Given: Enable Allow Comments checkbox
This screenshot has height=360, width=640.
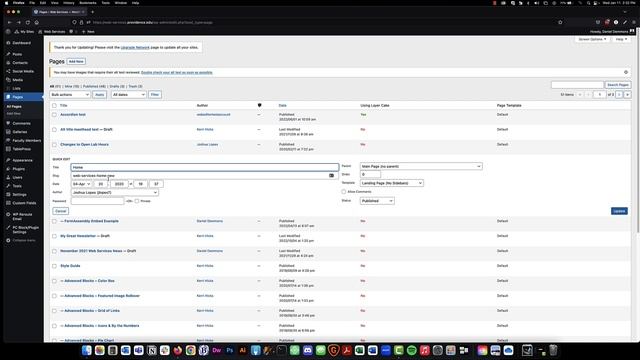Looking at the screenshot, I should pos(344,191).
